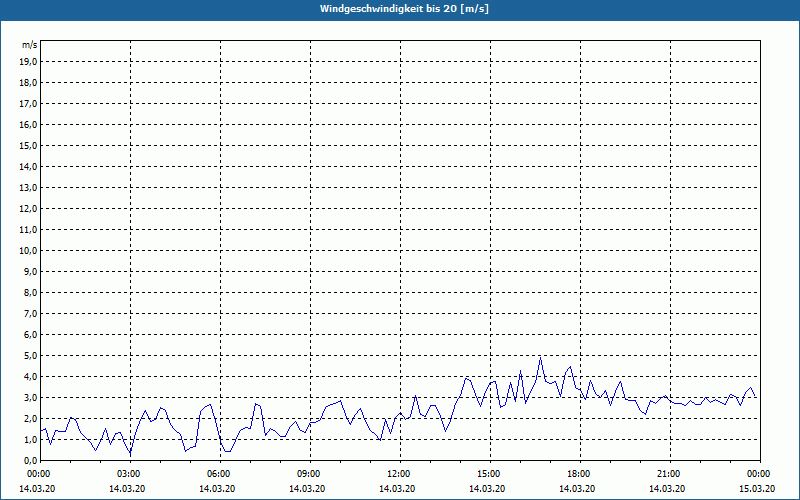Choose the "21:00" time label
Image resolution: width=800 pixels, height=500 pixels.
670,474
